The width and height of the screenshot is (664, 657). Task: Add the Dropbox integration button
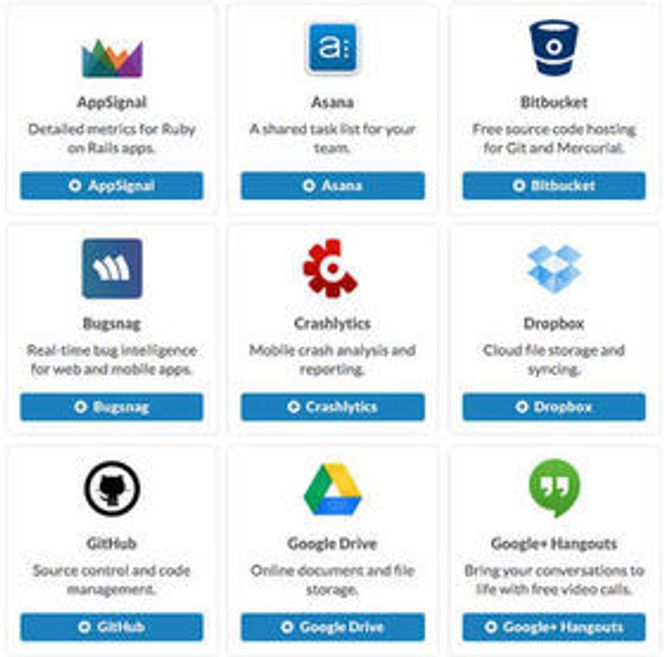pos(554,407)
